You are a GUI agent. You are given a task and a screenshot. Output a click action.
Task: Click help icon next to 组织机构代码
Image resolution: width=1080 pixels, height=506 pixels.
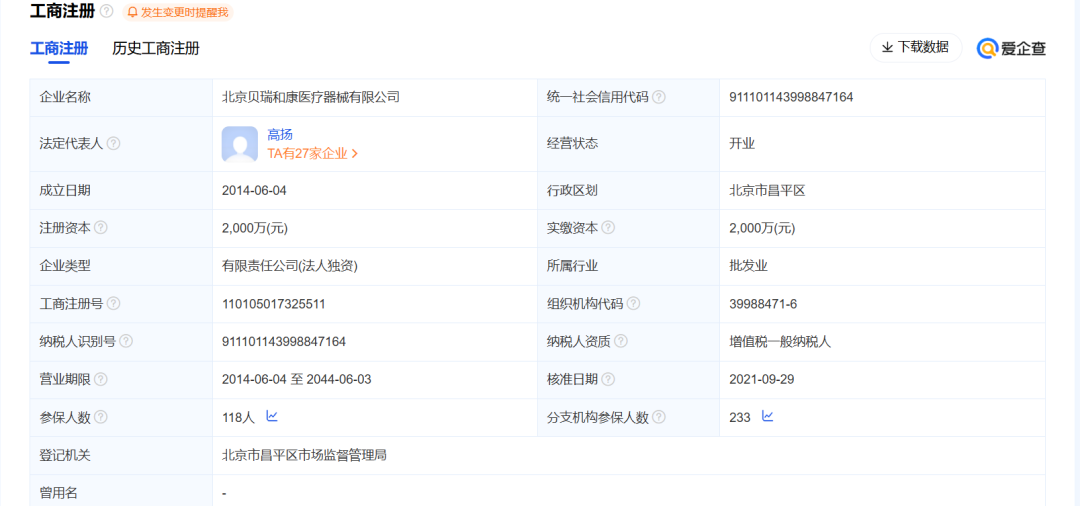(633, 304)
